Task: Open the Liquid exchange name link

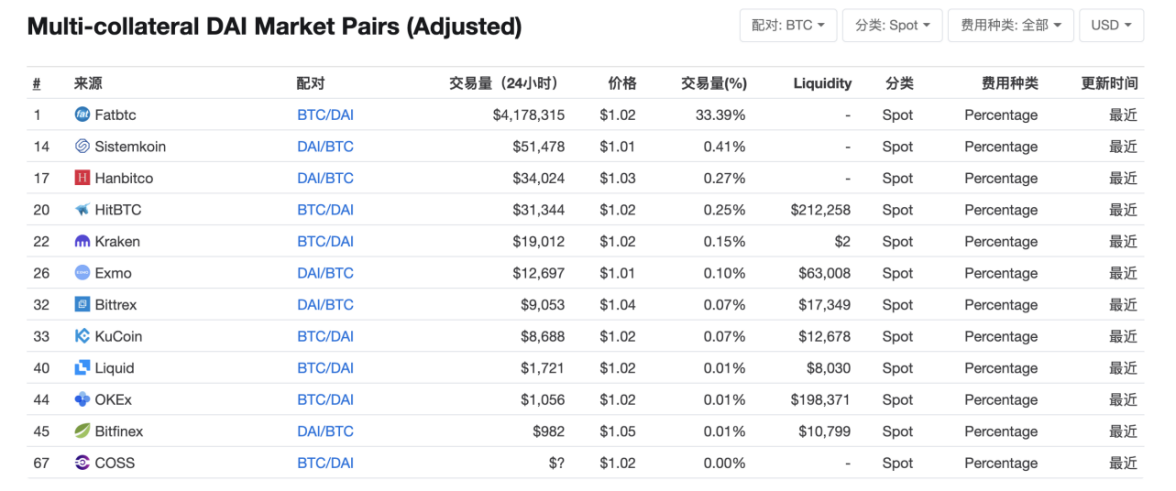Action: tap(115, 368)
